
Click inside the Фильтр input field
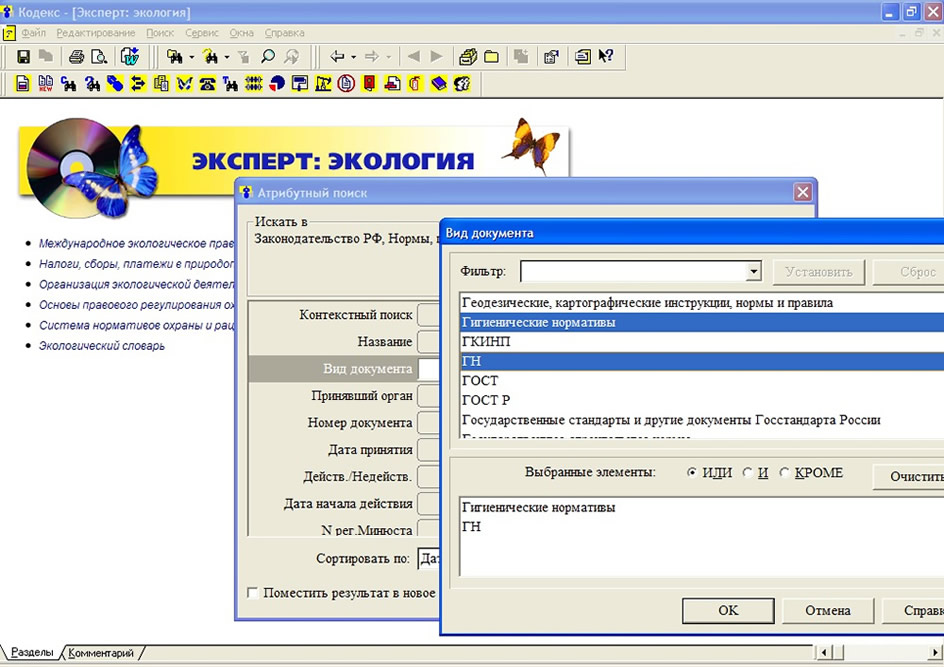click(x=633, y=271)
